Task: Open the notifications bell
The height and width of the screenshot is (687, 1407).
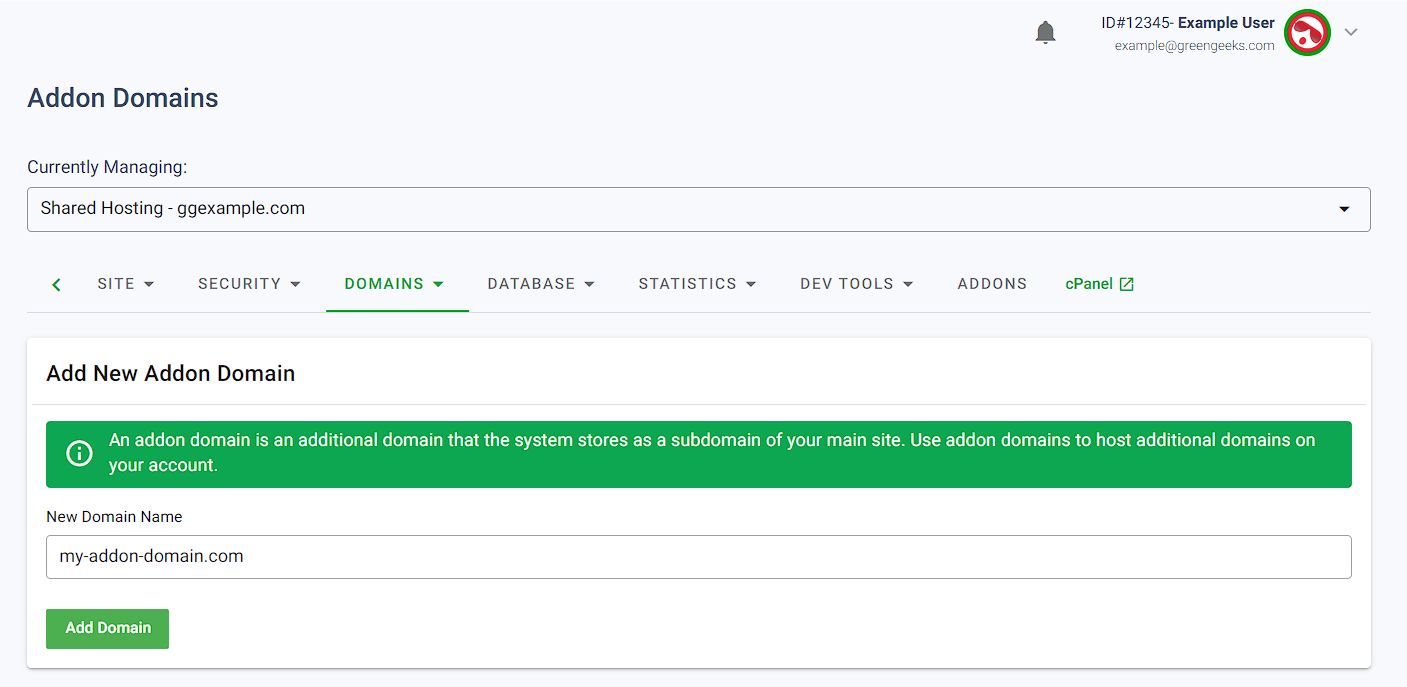Action: (x=1045, y=33)
